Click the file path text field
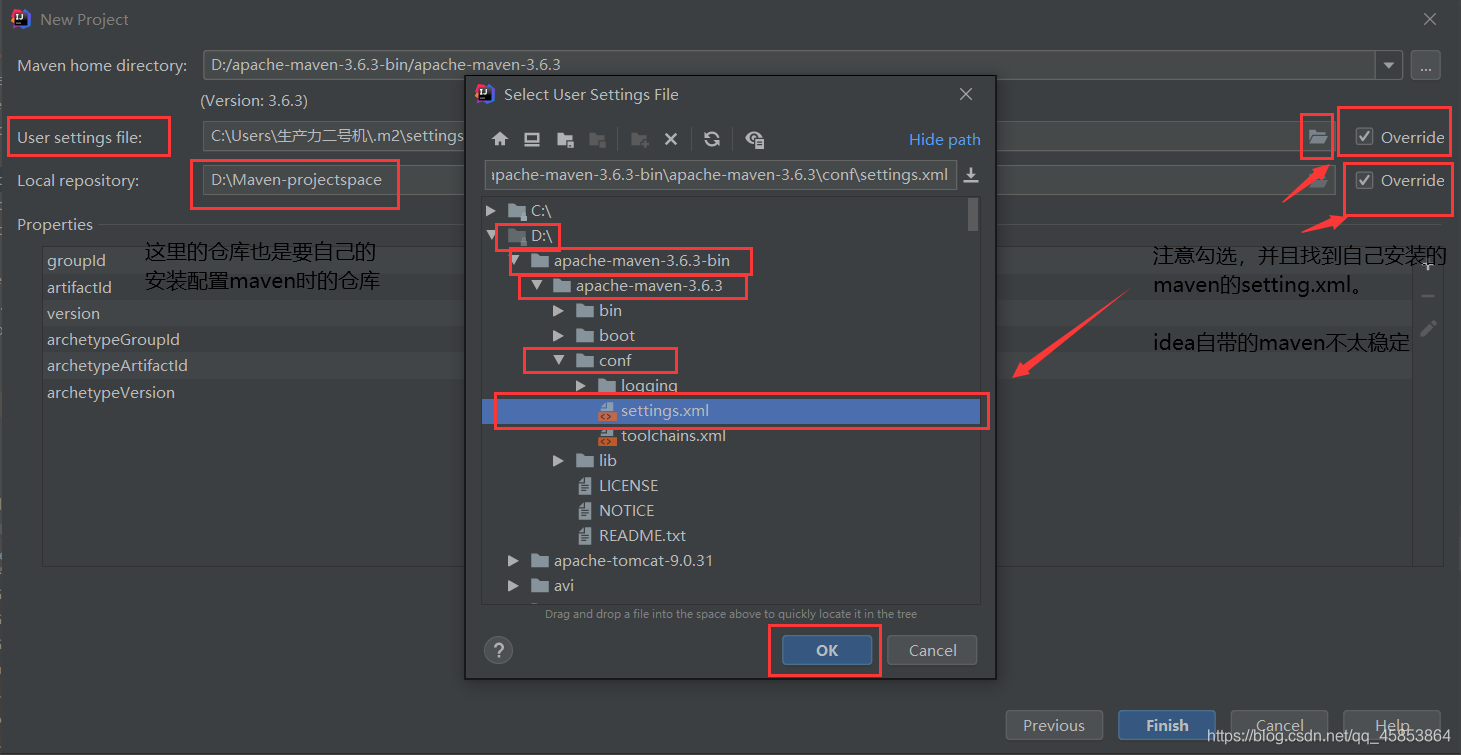Screen dimensions: 1461x755 pos(720,175)
